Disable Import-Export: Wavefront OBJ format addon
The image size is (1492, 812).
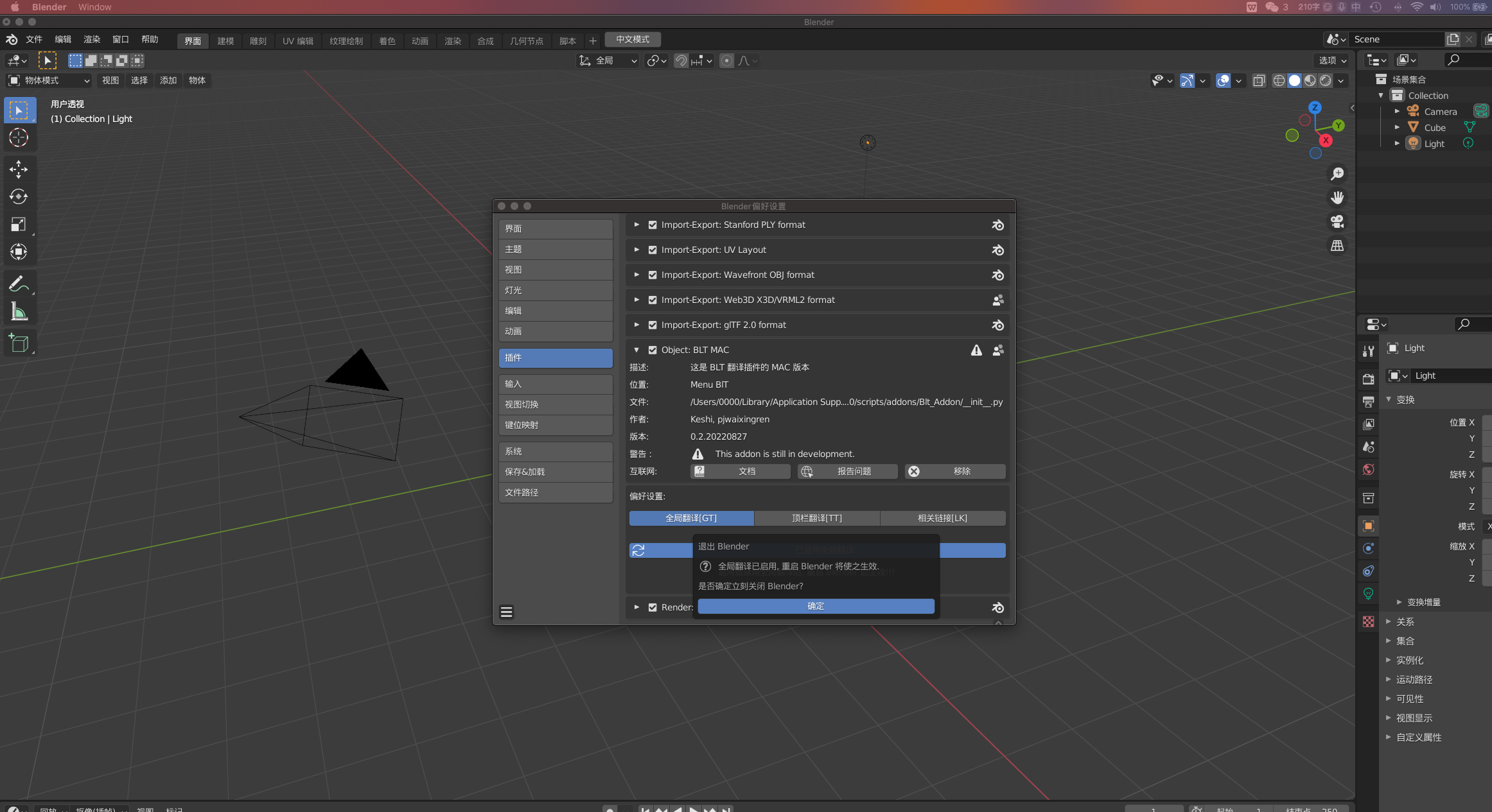pos(653,275)
